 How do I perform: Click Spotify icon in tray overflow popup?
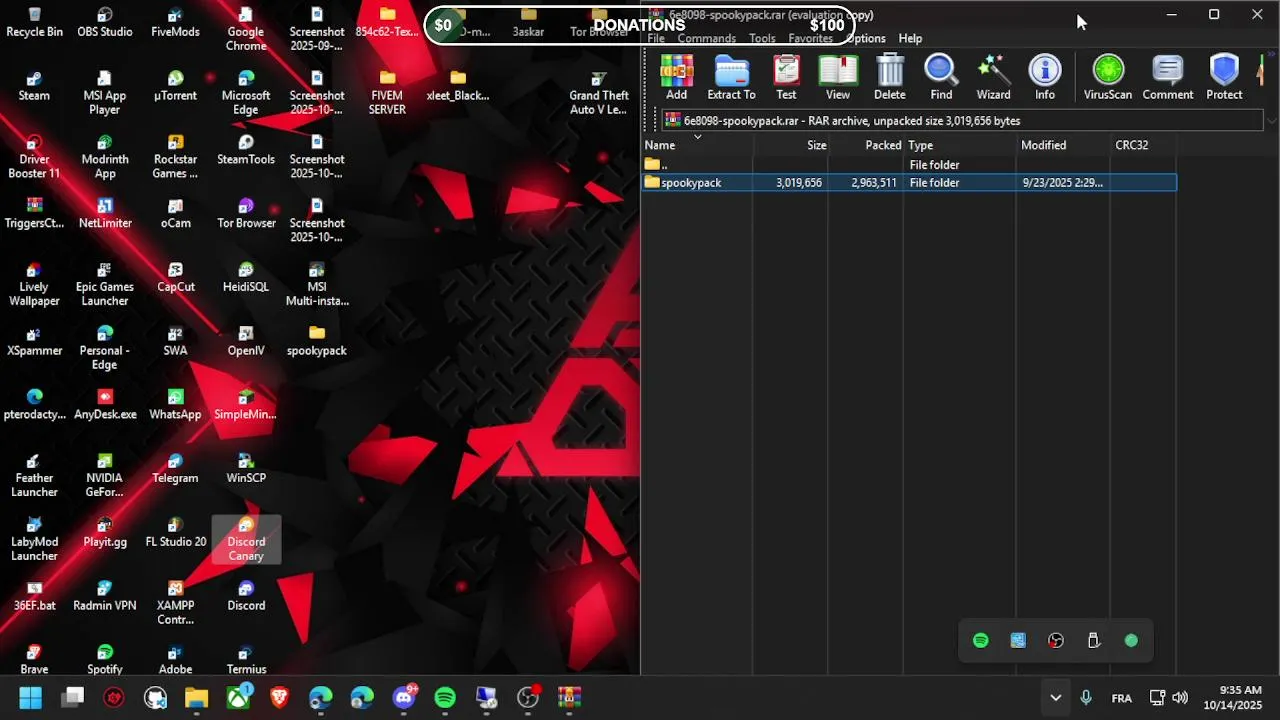coord(980,641)
